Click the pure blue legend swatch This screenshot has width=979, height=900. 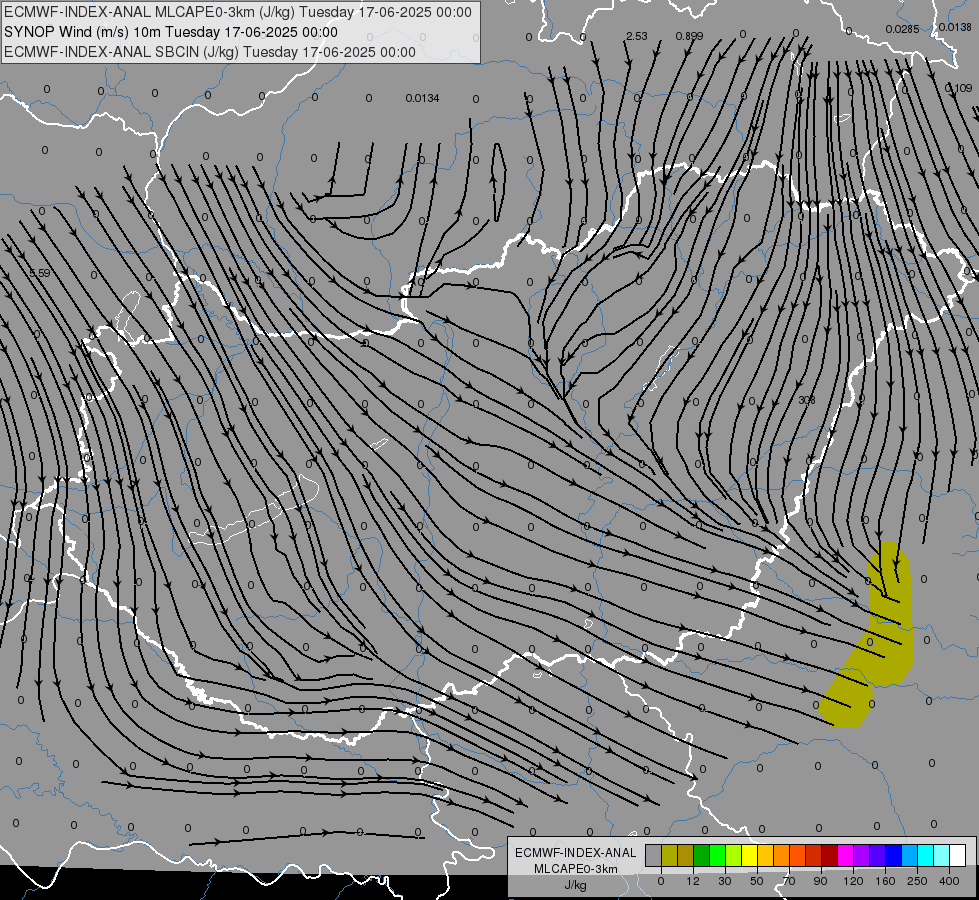click(894, 856)
